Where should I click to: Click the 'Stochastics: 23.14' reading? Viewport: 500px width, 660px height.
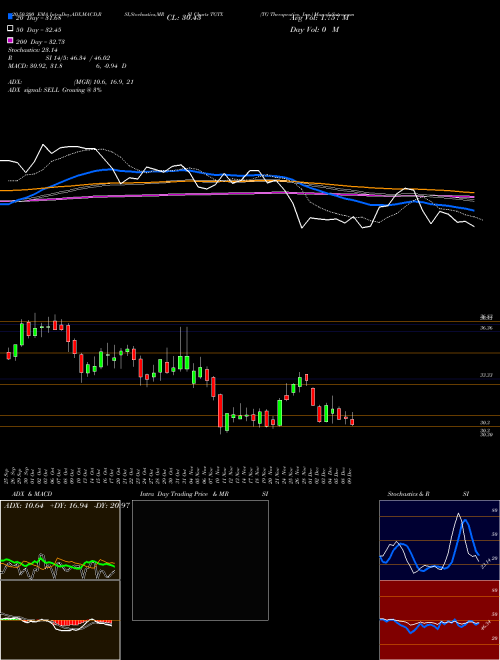32,50
